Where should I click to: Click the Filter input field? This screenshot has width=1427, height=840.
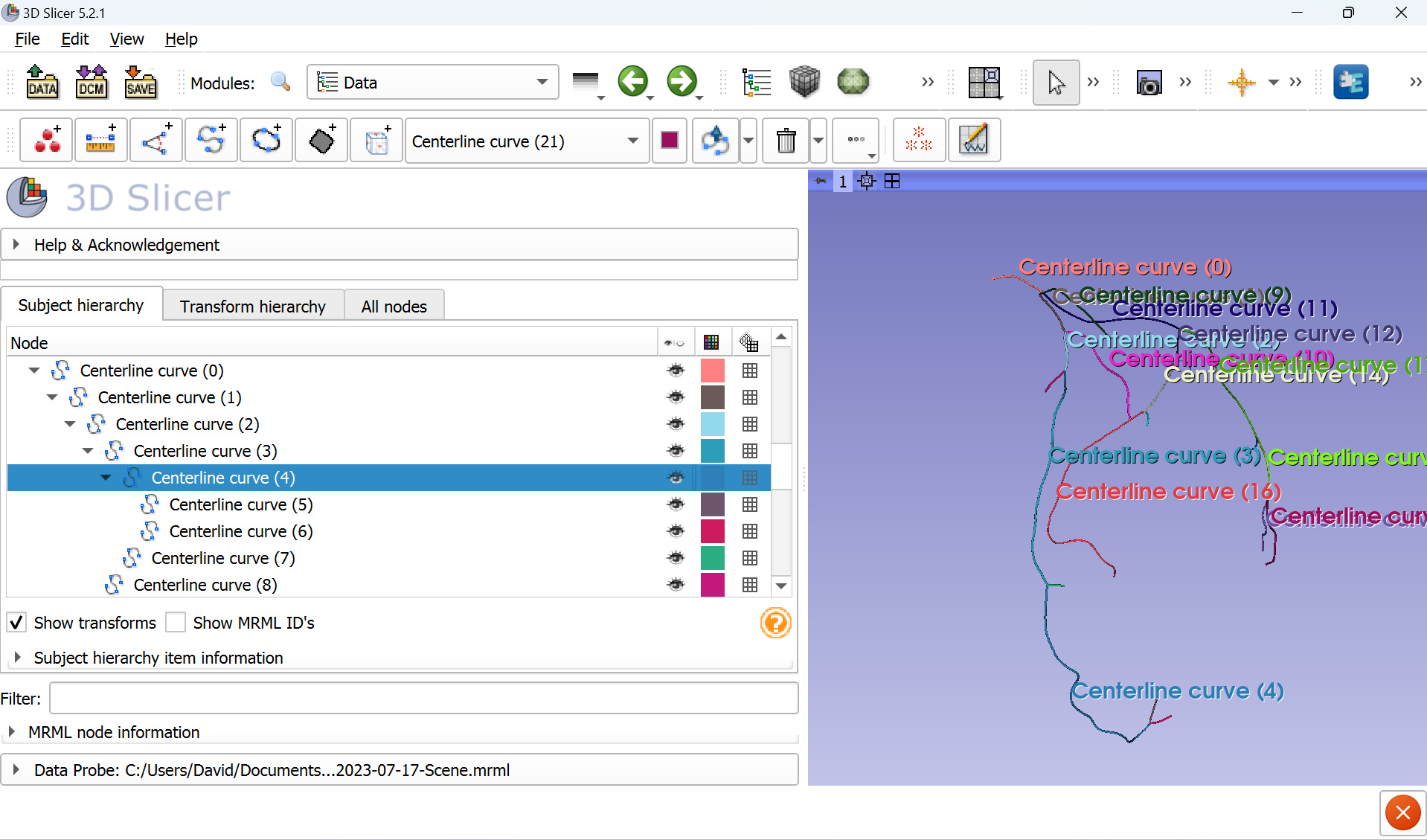pos(423,699)
